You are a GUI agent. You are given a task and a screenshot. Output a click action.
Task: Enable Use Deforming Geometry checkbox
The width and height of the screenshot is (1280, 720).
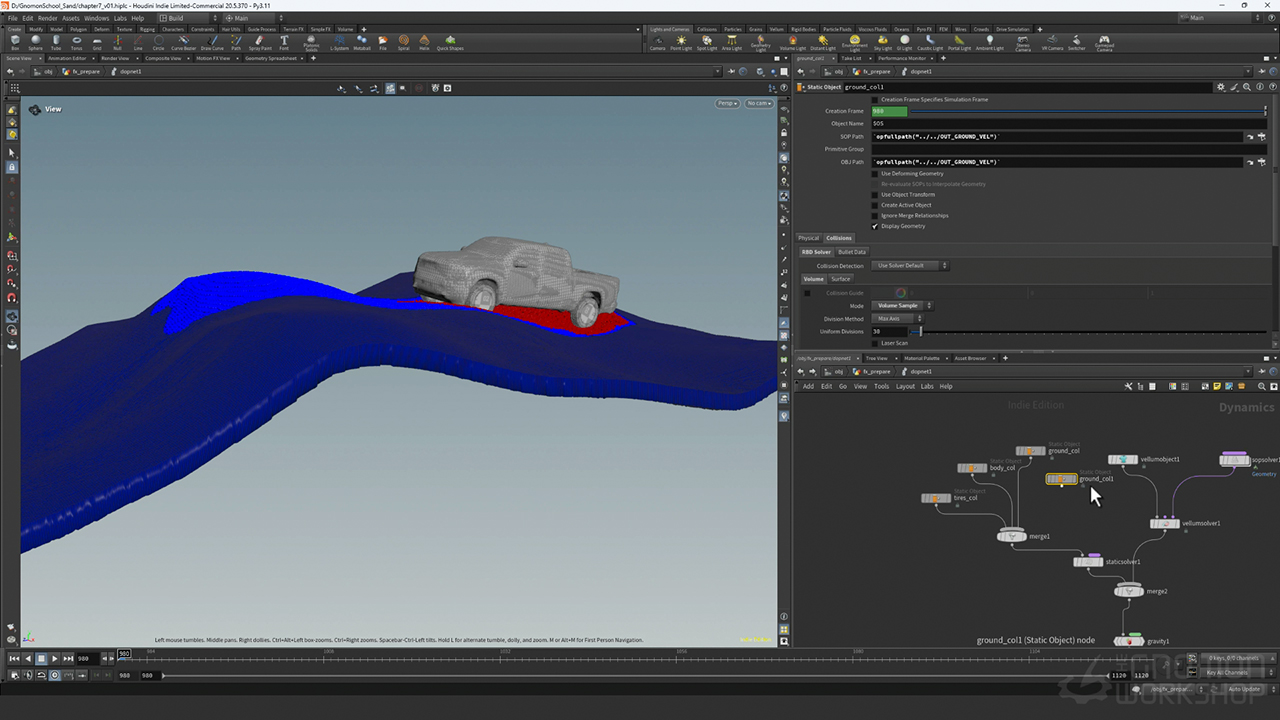875,174
